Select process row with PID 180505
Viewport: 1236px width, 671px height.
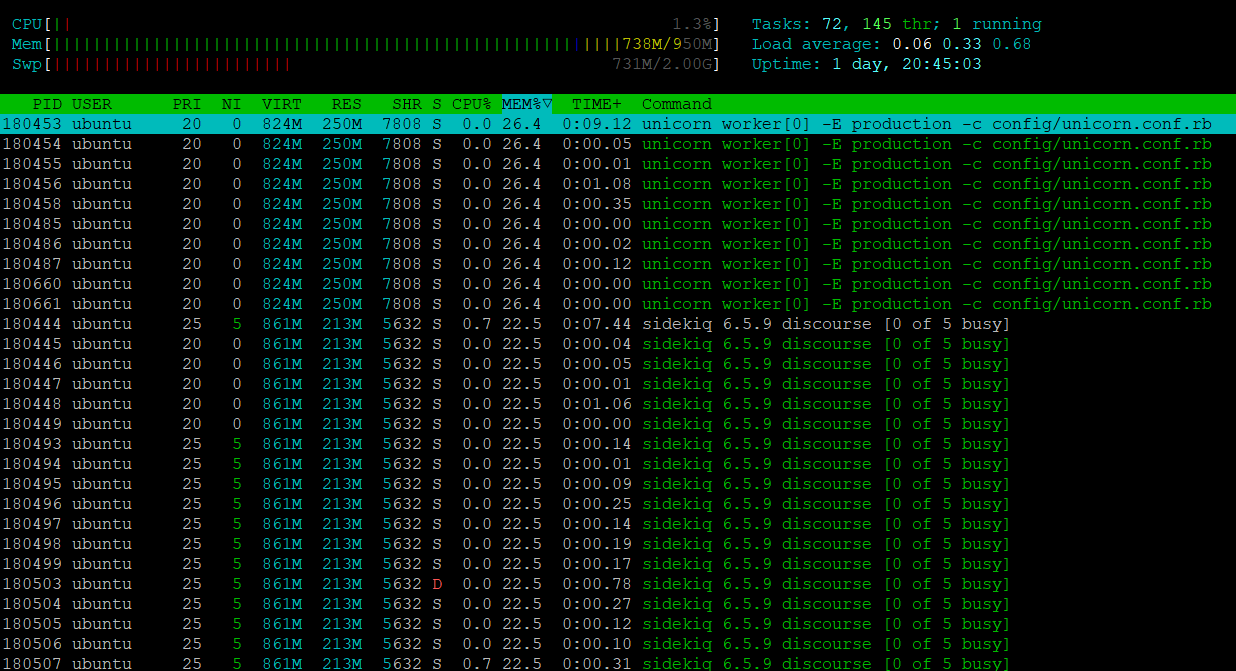tap(618, 624)
